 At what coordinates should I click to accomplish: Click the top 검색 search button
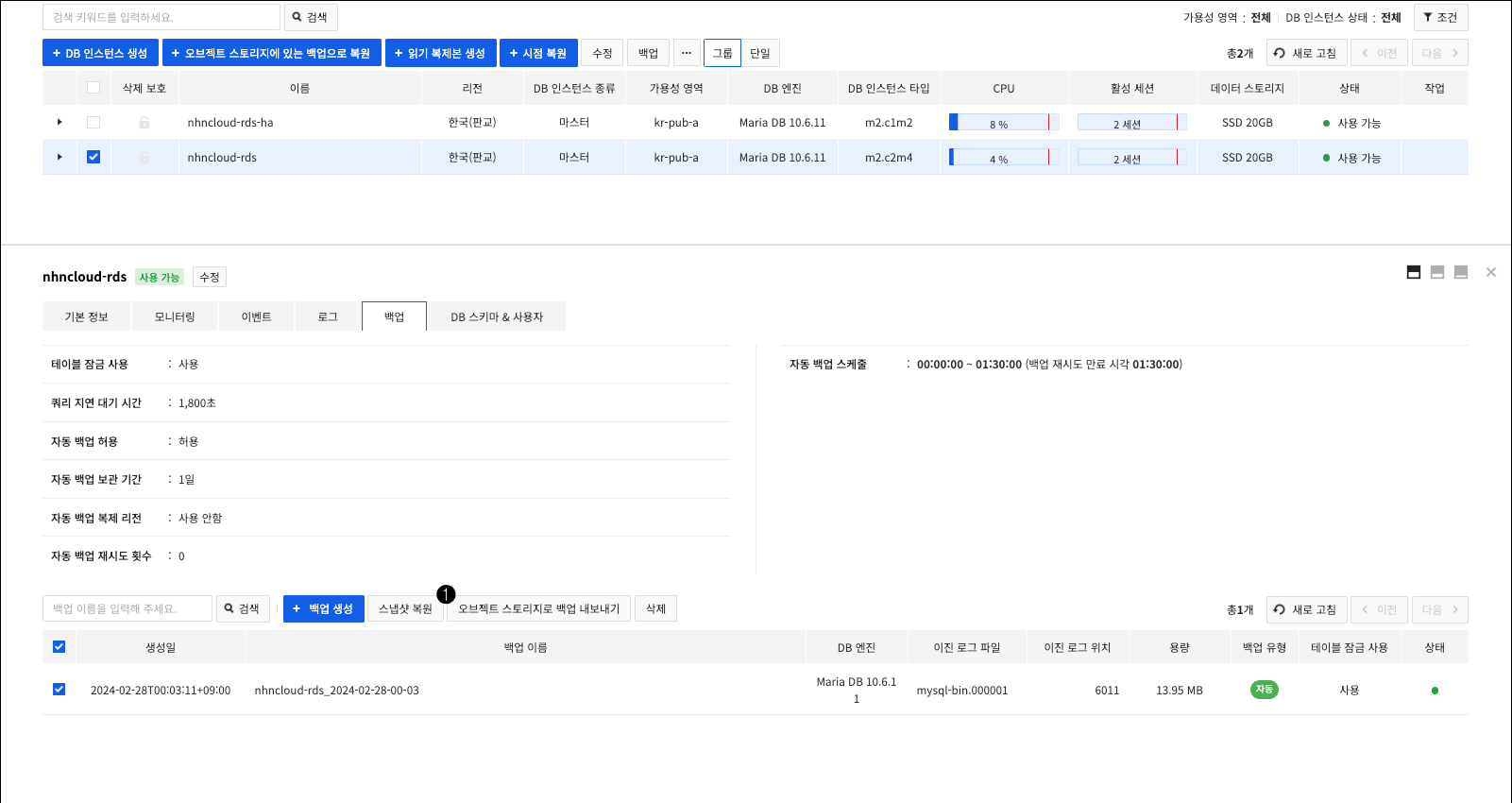(x=311, y=17)
